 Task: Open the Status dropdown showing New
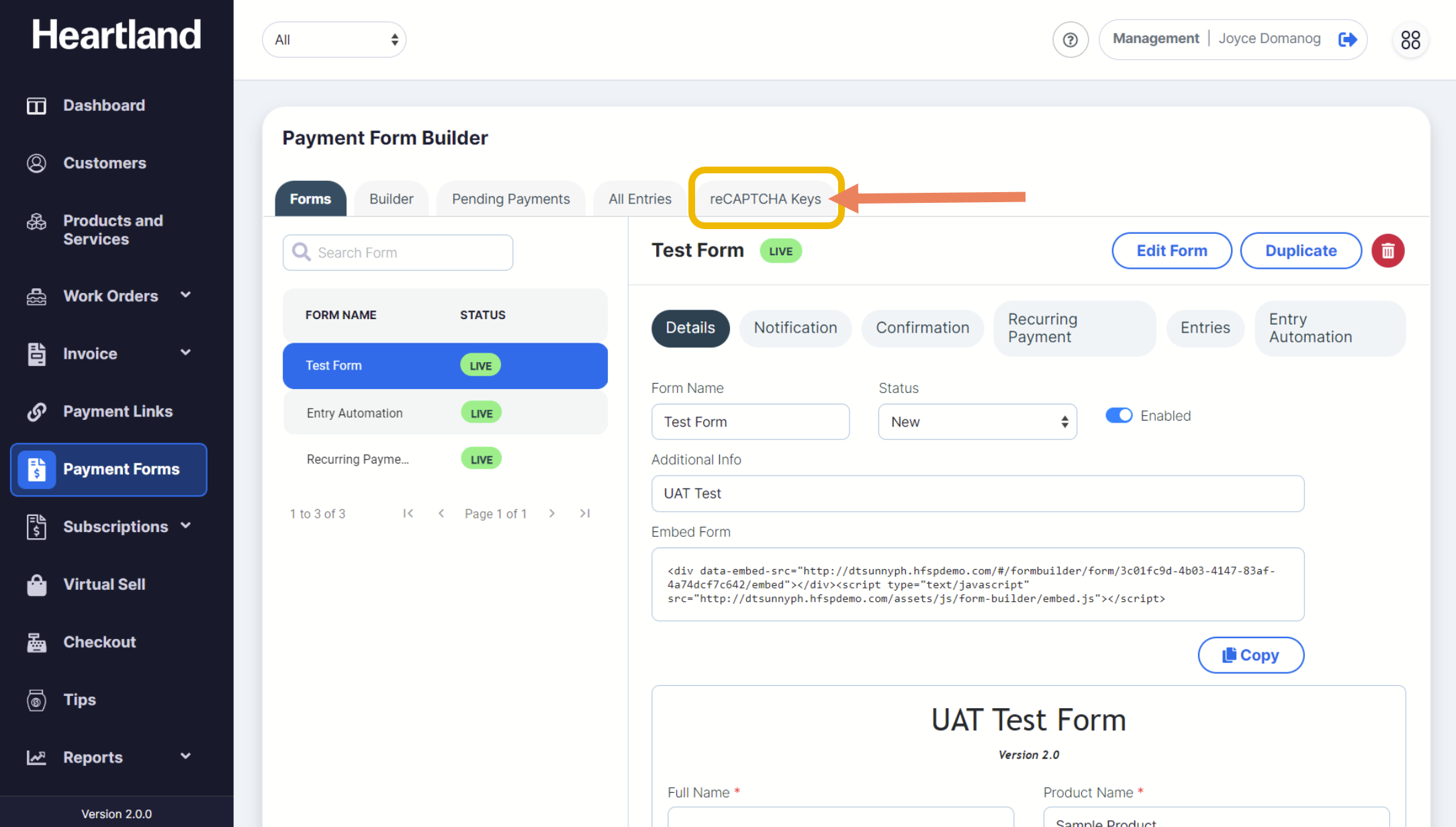pos(977,422)
